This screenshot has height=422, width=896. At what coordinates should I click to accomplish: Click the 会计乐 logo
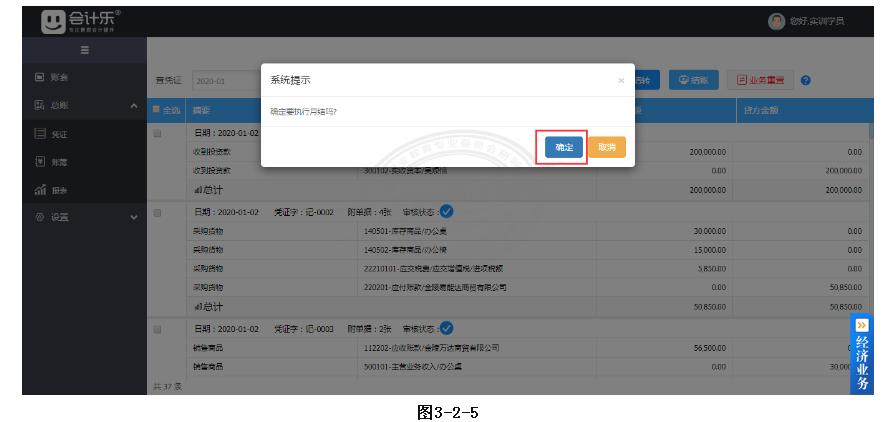(80, 22)
